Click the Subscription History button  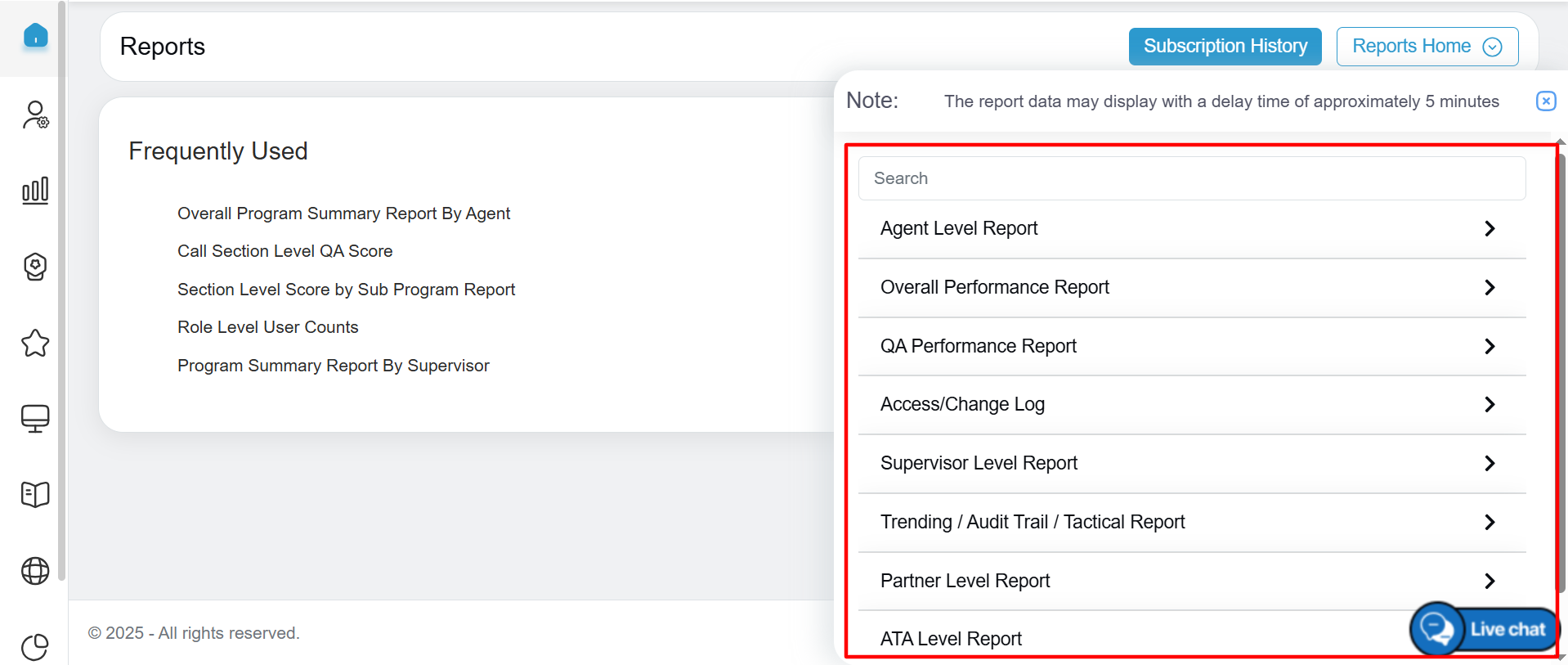(x=1225, y=47)
